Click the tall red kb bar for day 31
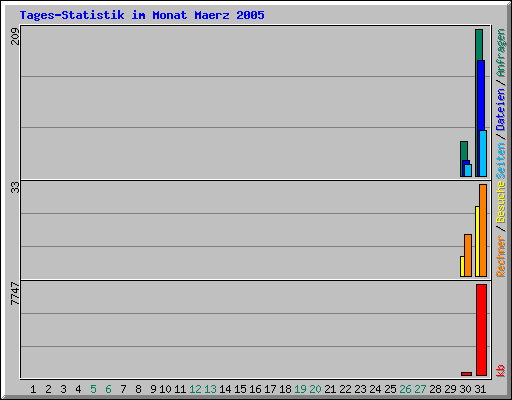The image size is (512, 400). (481, 330)
